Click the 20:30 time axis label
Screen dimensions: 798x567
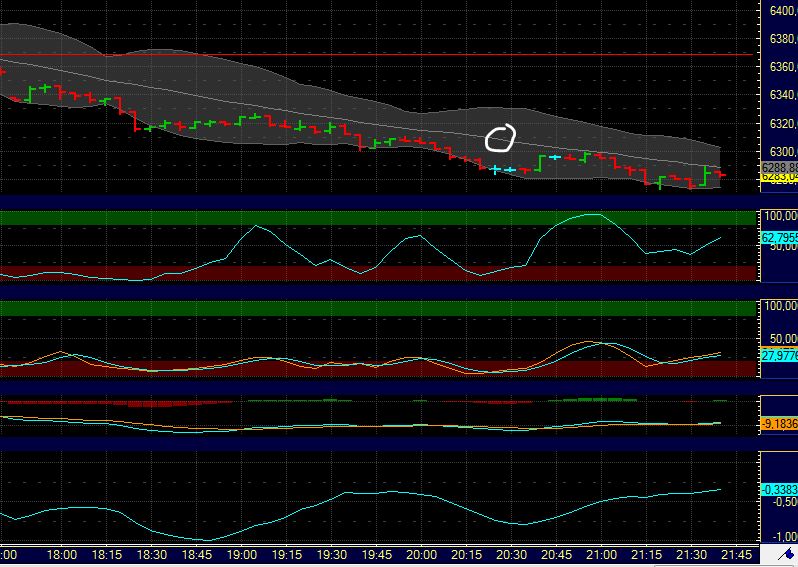click(511, 554)
